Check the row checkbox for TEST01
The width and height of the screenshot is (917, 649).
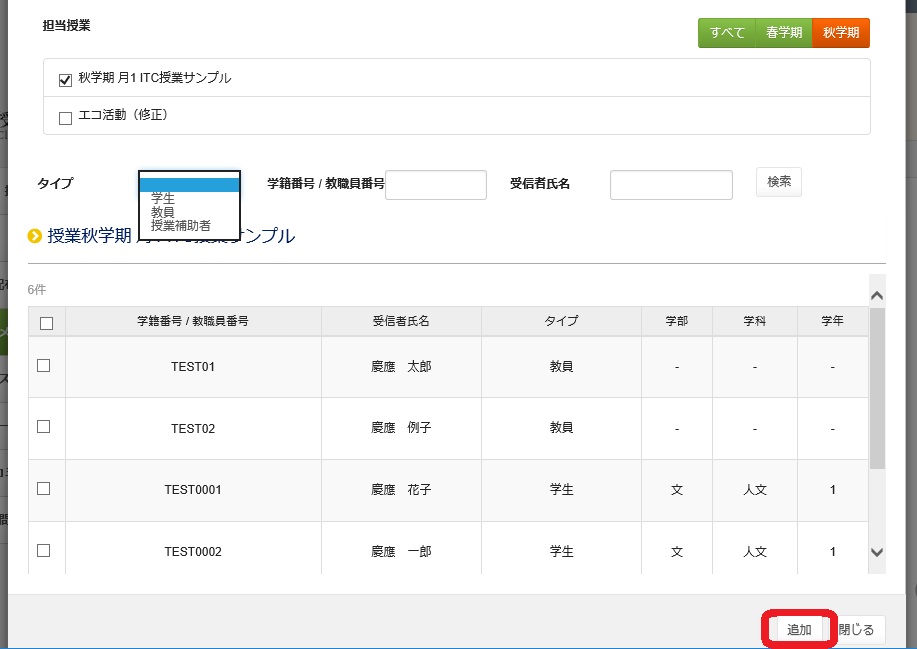pos(44,366)
